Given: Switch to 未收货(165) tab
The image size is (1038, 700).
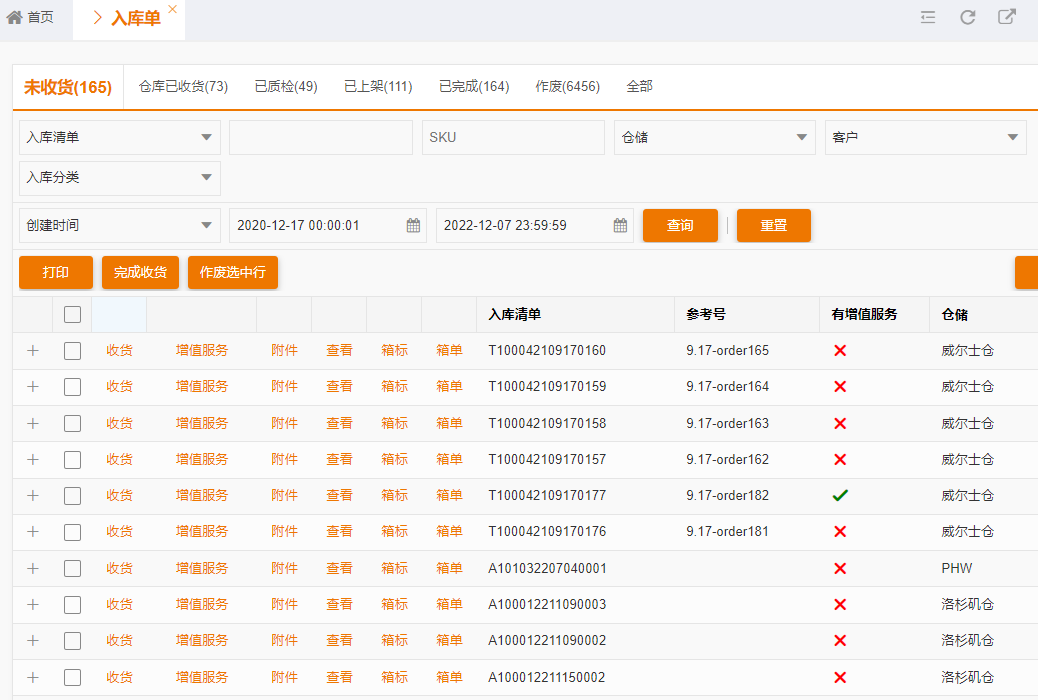Looking at the screenshot, I should (68, 87).
